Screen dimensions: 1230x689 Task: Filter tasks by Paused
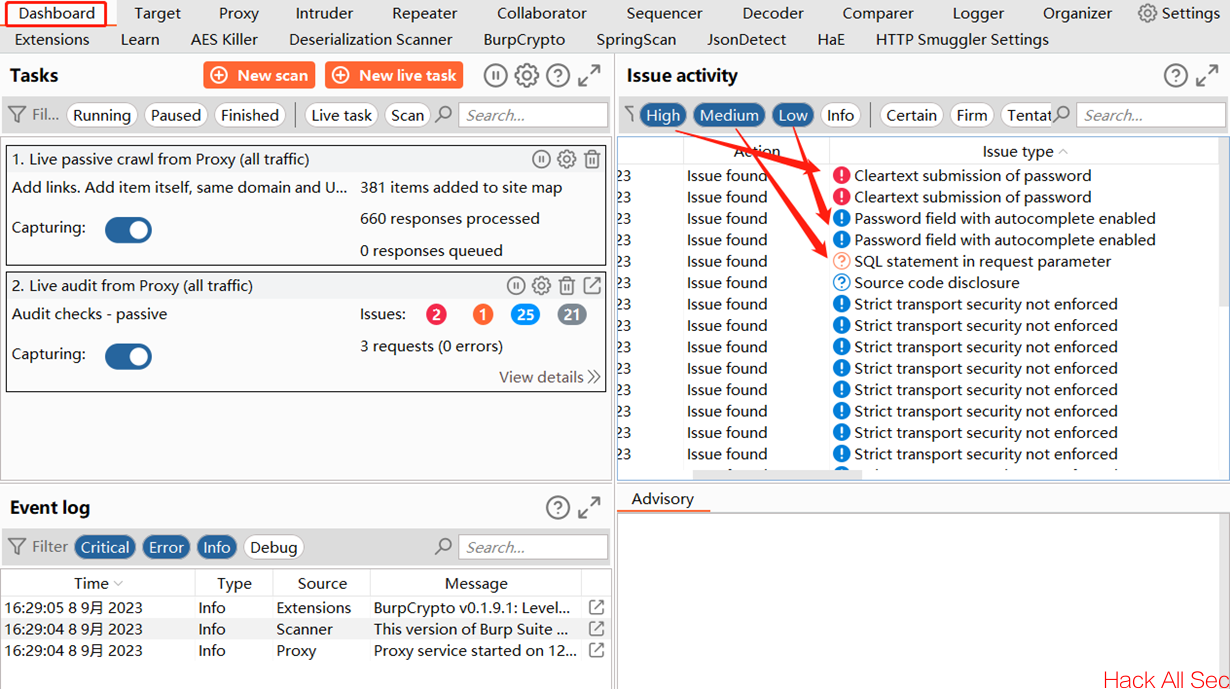[x=175, y=115]
